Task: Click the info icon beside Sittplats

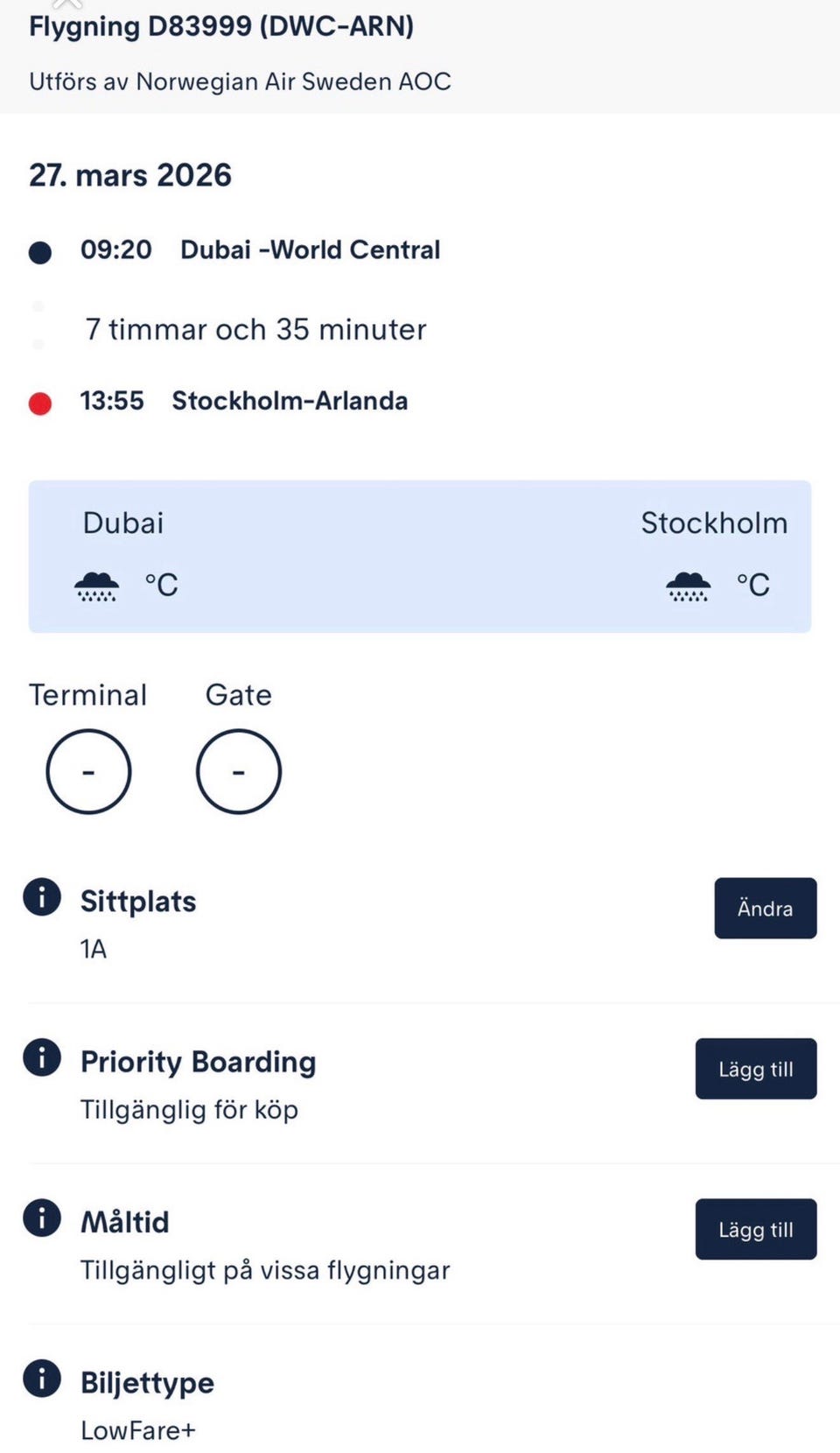Action: [42, 897]
